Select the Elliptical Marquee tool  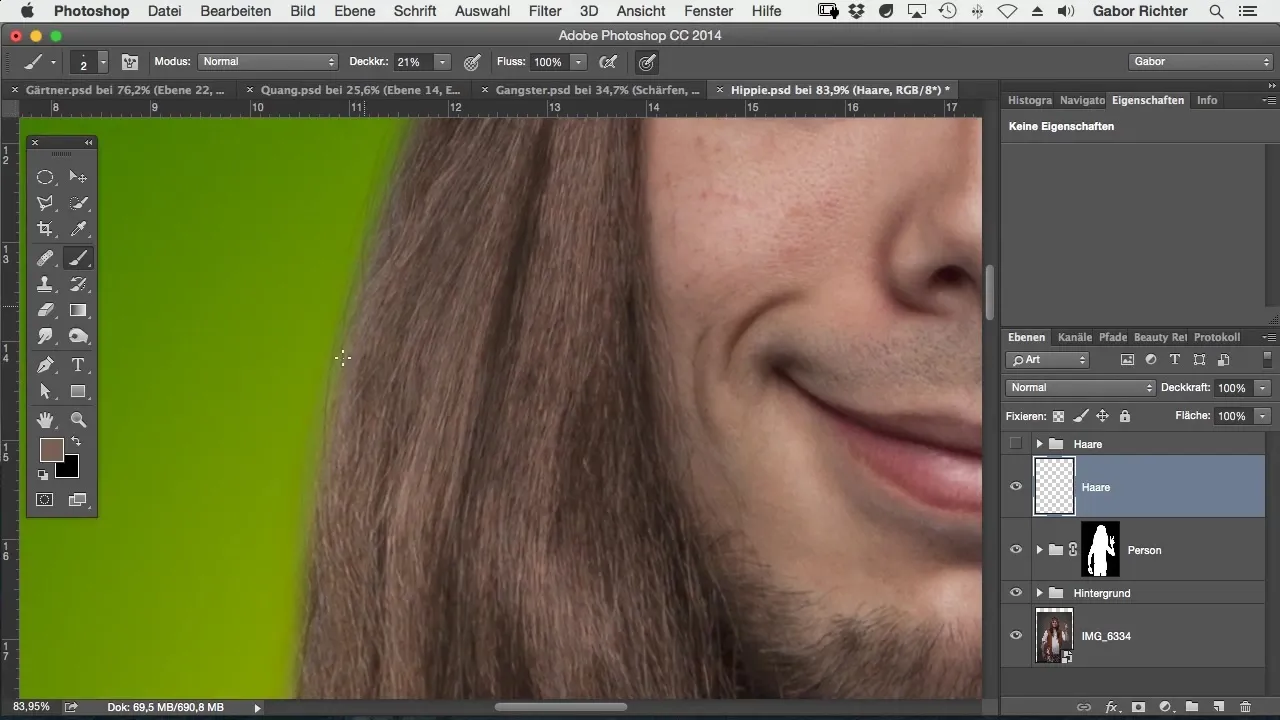click(45, 177)
